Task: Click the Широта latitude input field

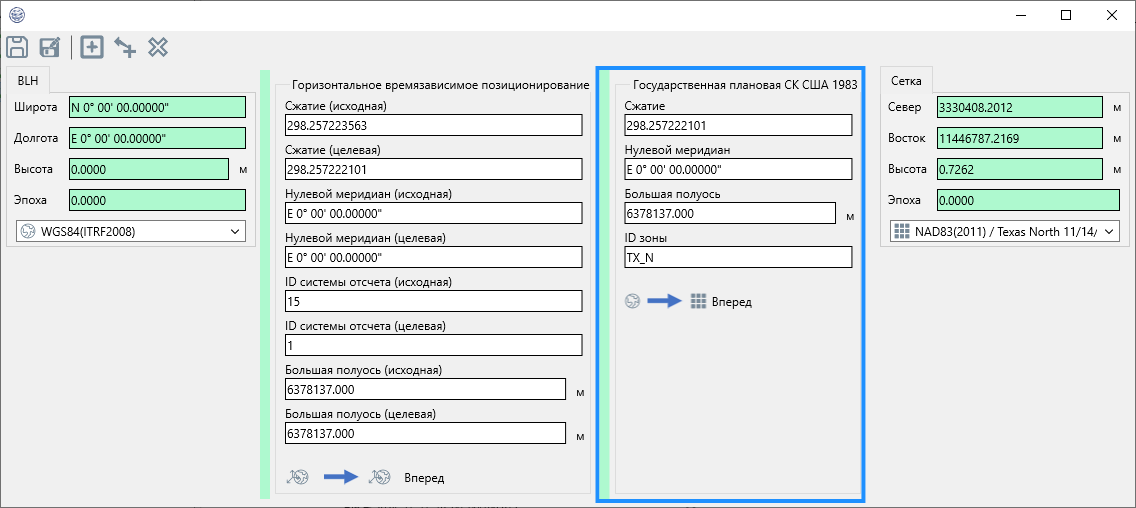Action: pyautogui.click(x=157, y=107)
